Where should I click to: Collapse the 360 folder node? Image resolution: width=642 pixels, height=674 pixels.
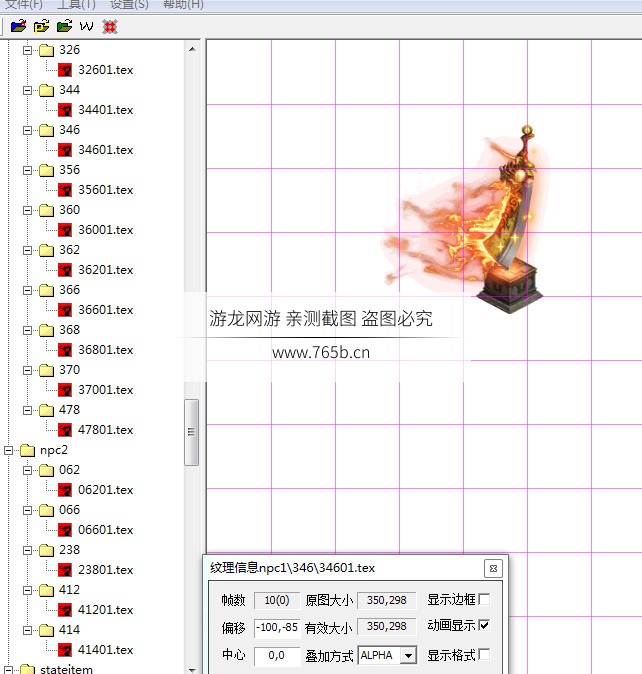(x=28, y=210)
